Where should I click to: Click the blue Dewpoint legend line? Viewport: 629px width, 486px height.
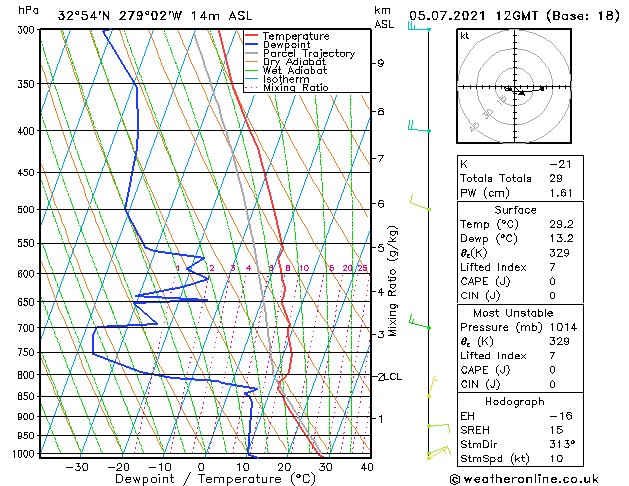pos(251,45)
